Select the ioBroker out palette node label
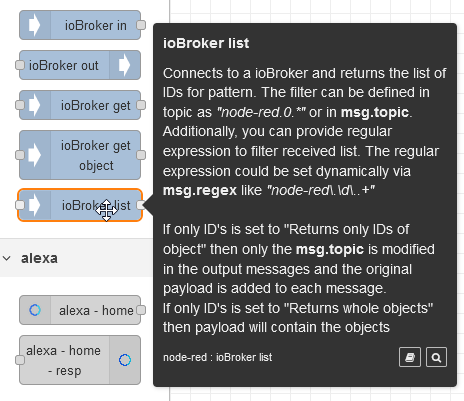Screen dimensions: 464x401 64,65
